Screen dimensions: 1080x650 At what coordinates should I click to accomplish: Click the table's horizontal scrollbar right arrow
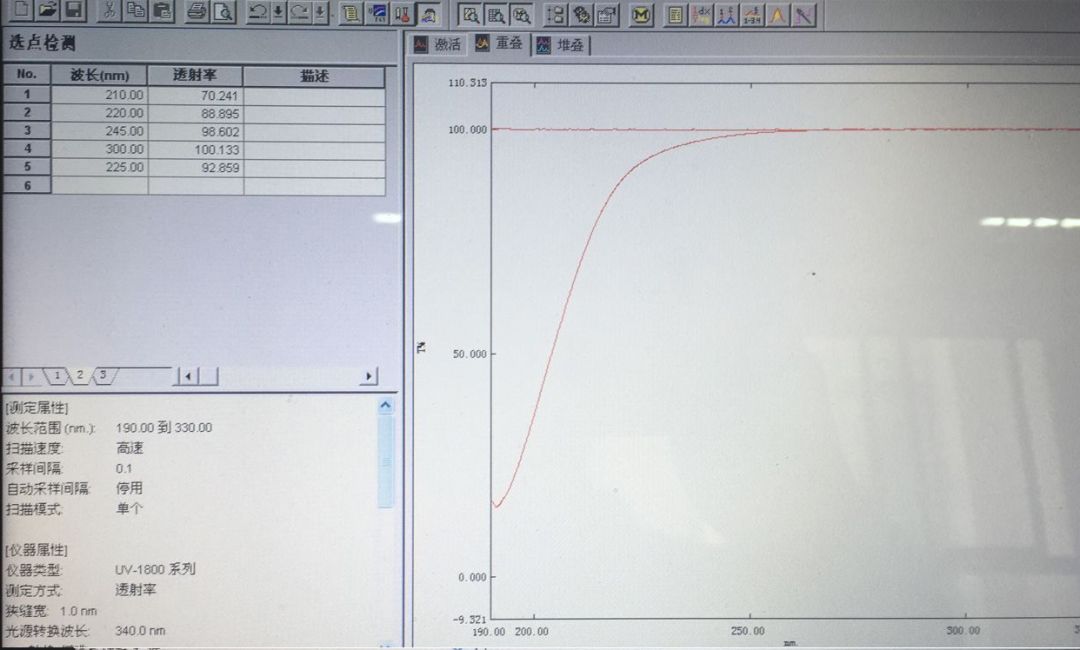(x=369, y=376)
